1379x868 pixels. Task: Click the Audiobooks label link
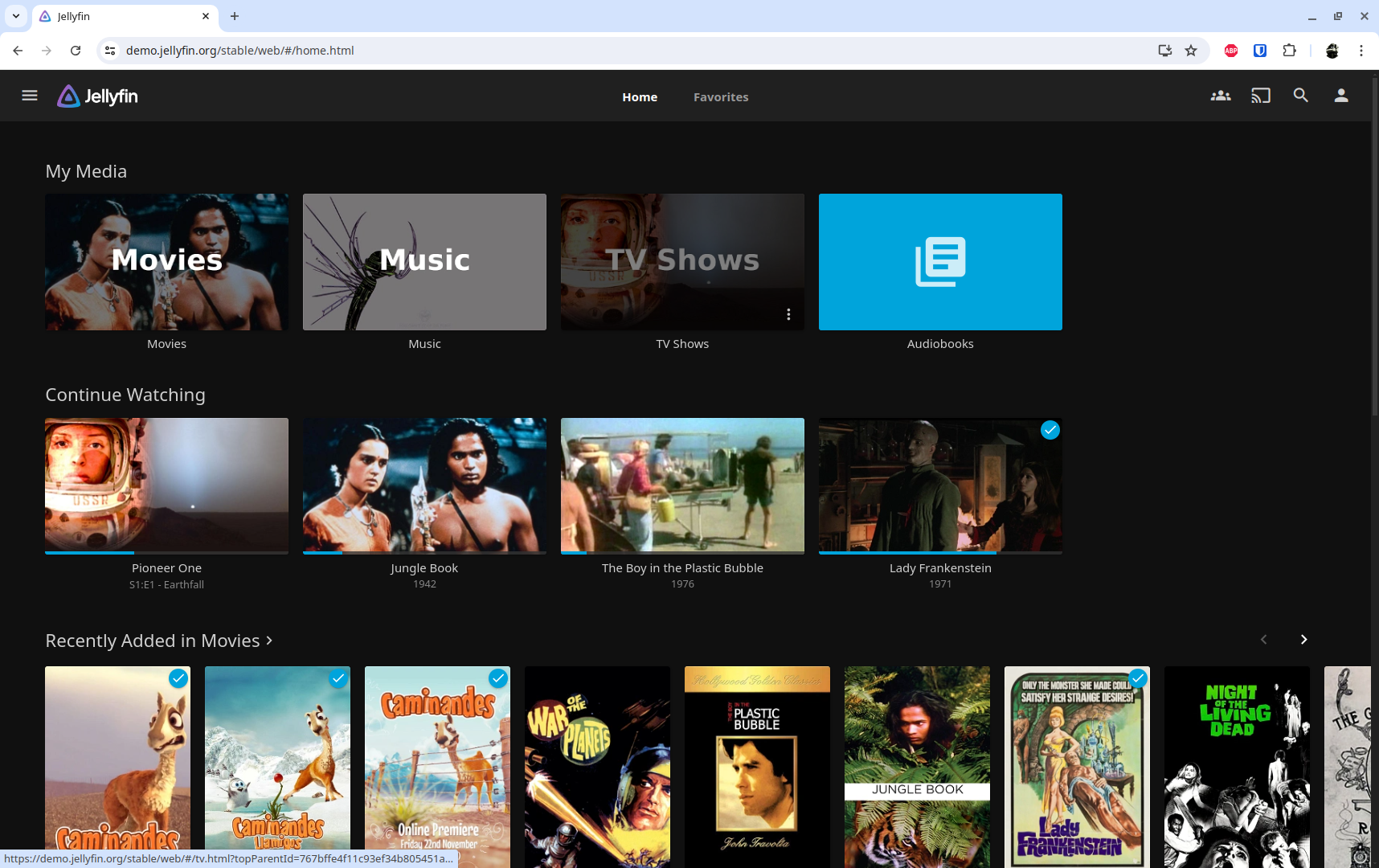pyautogui.click(x=940, y=344)
